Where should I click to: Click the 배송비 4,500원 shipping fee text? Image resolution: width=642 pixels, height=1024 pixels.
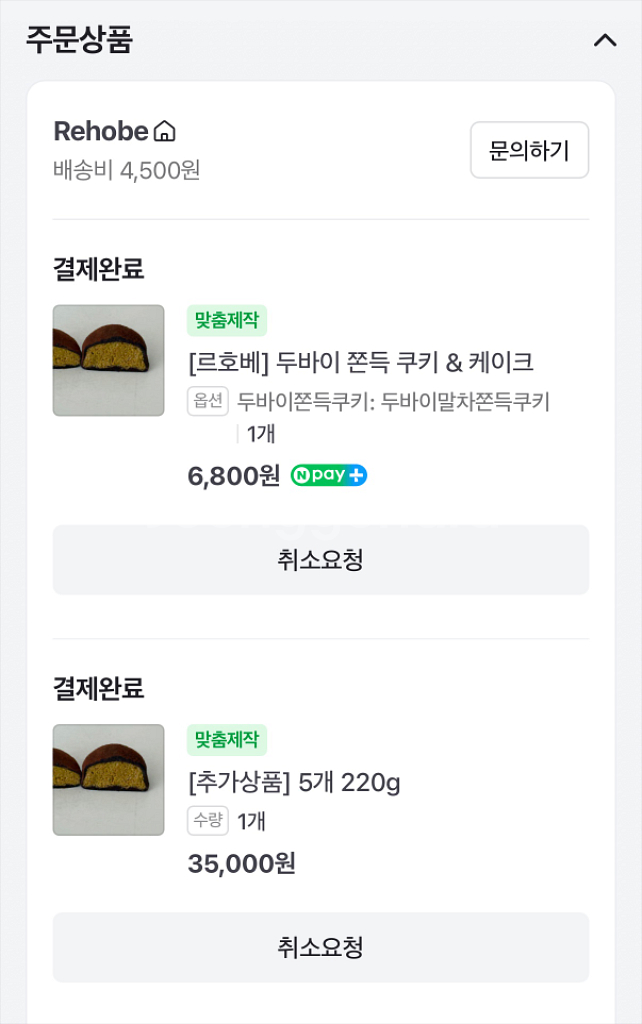tap(127, 170)
